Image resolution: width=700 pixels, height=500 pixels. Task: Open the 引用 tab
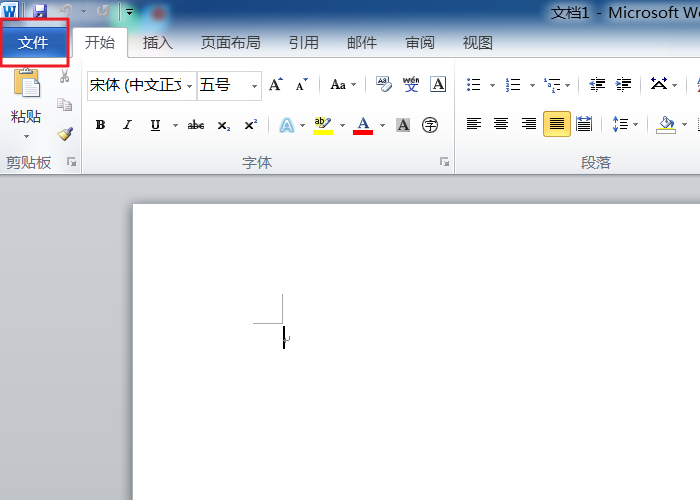pyautogui.click(x=304, y=43)
